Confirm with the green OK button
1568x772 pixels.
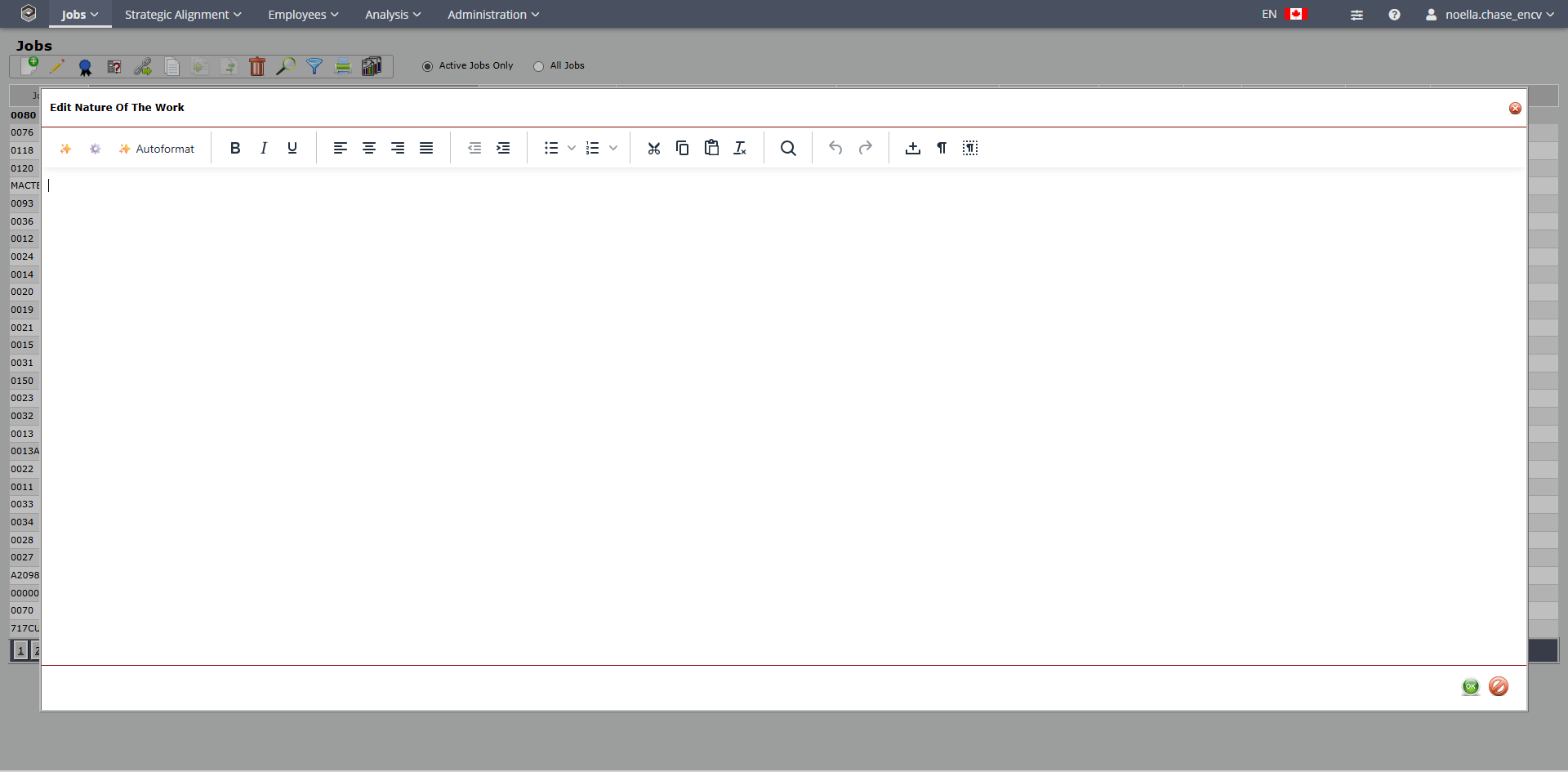[x=1470, y=687]
